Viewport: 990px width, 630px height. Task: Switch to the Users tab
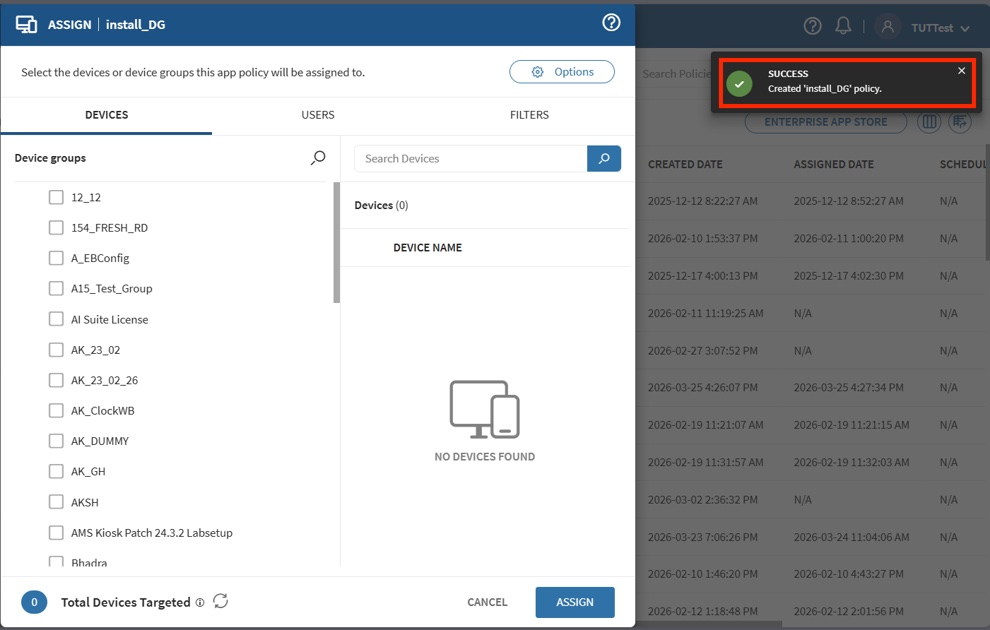[318, 115]
